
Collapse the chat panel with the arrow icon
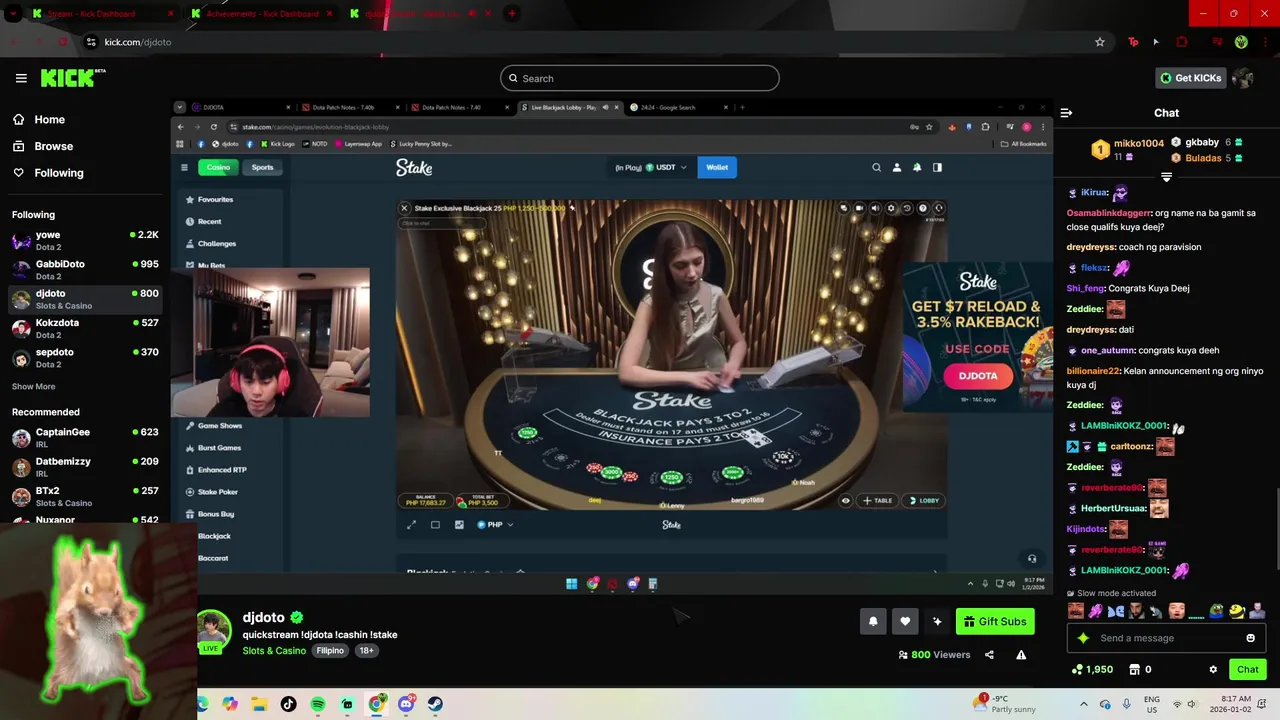tap(1066, 113)
